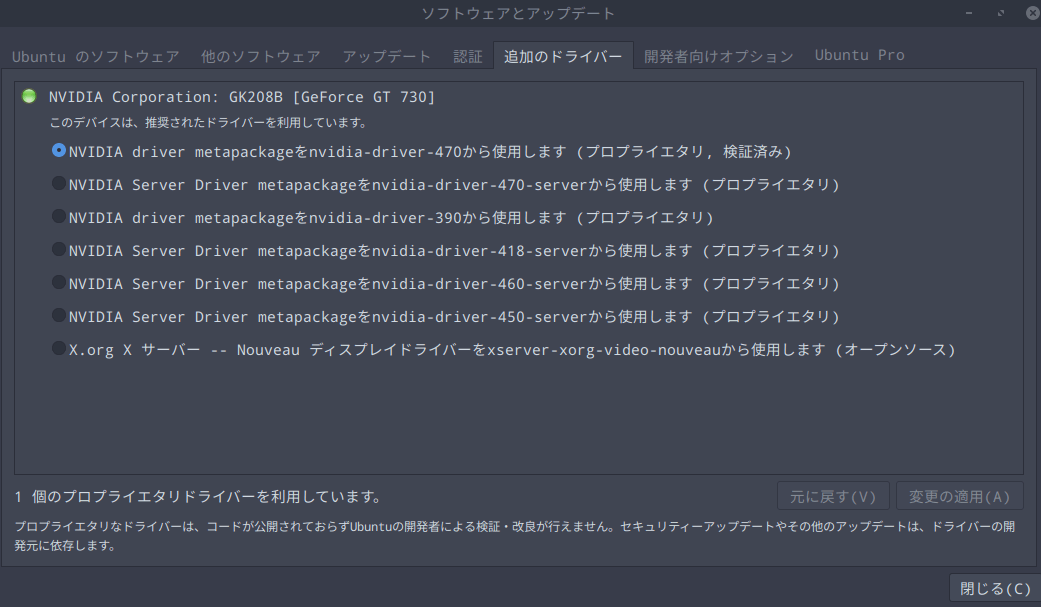Viewport: 1041px width, 607px height.
Task: Click the NVIDIA Corporation GK208B GeForce GT 730 heading
Action: coord(242,97)
